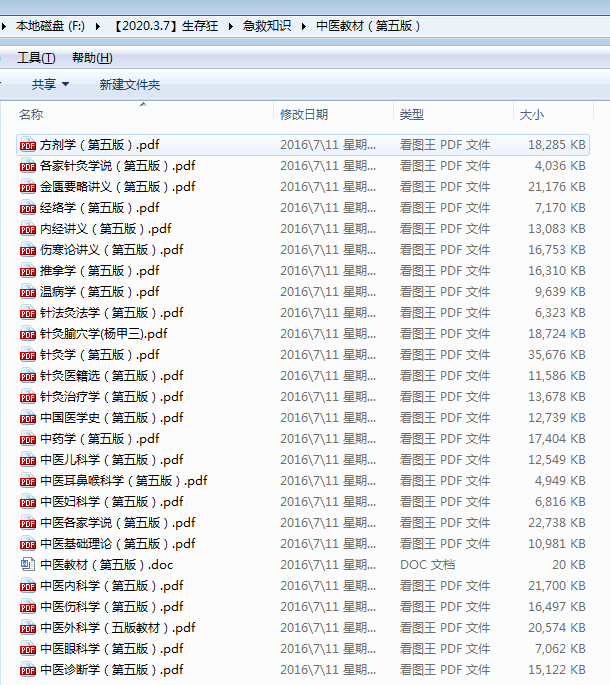Image resolution: width=610 pixels, height=685 pixels.
Task: Select file name 中药学（第五版）.pdf
Action: 100,439
